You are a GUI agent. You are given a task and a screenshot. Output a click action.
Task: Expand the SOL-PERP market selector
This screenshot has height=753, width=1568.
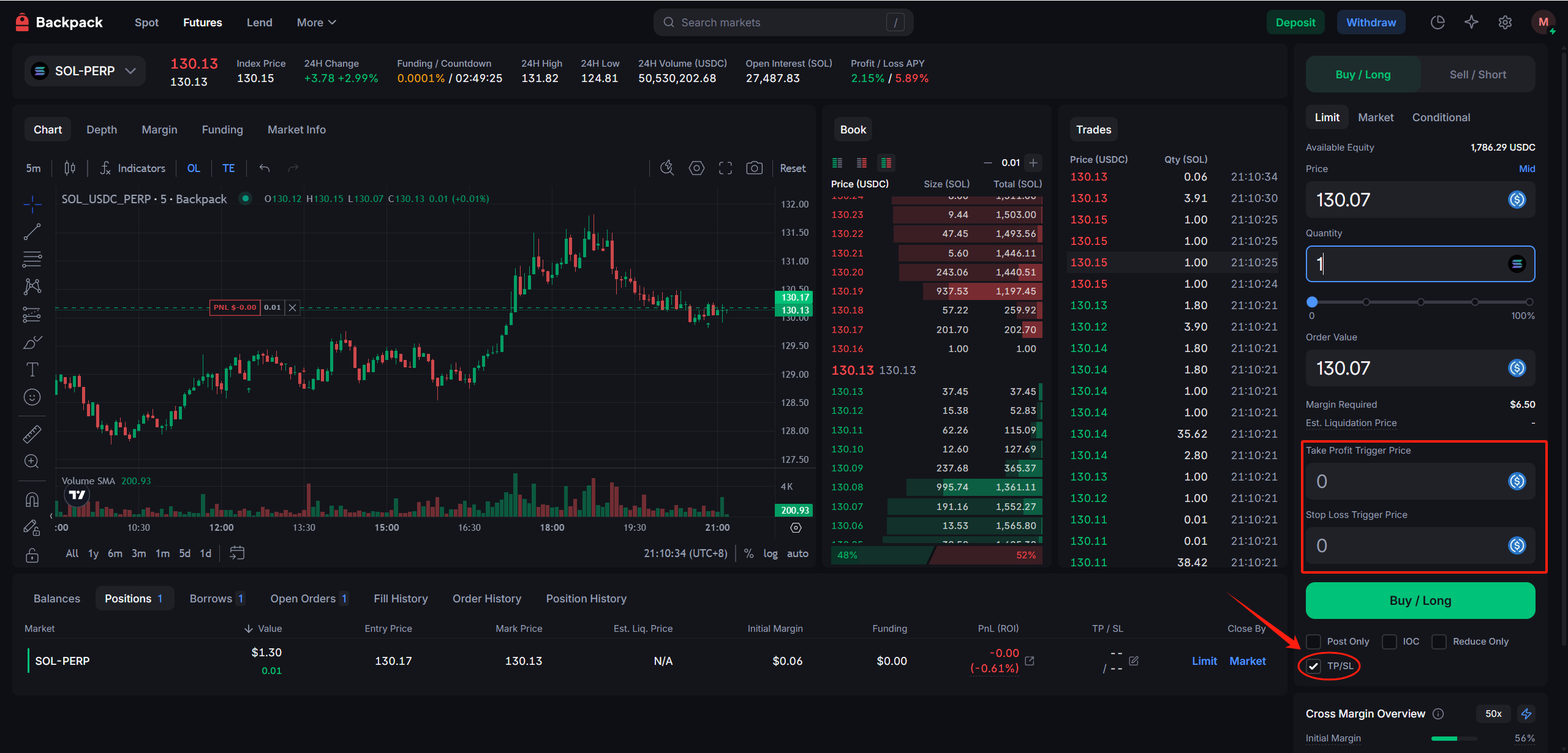pyautogui.click(x=85, y=71)
